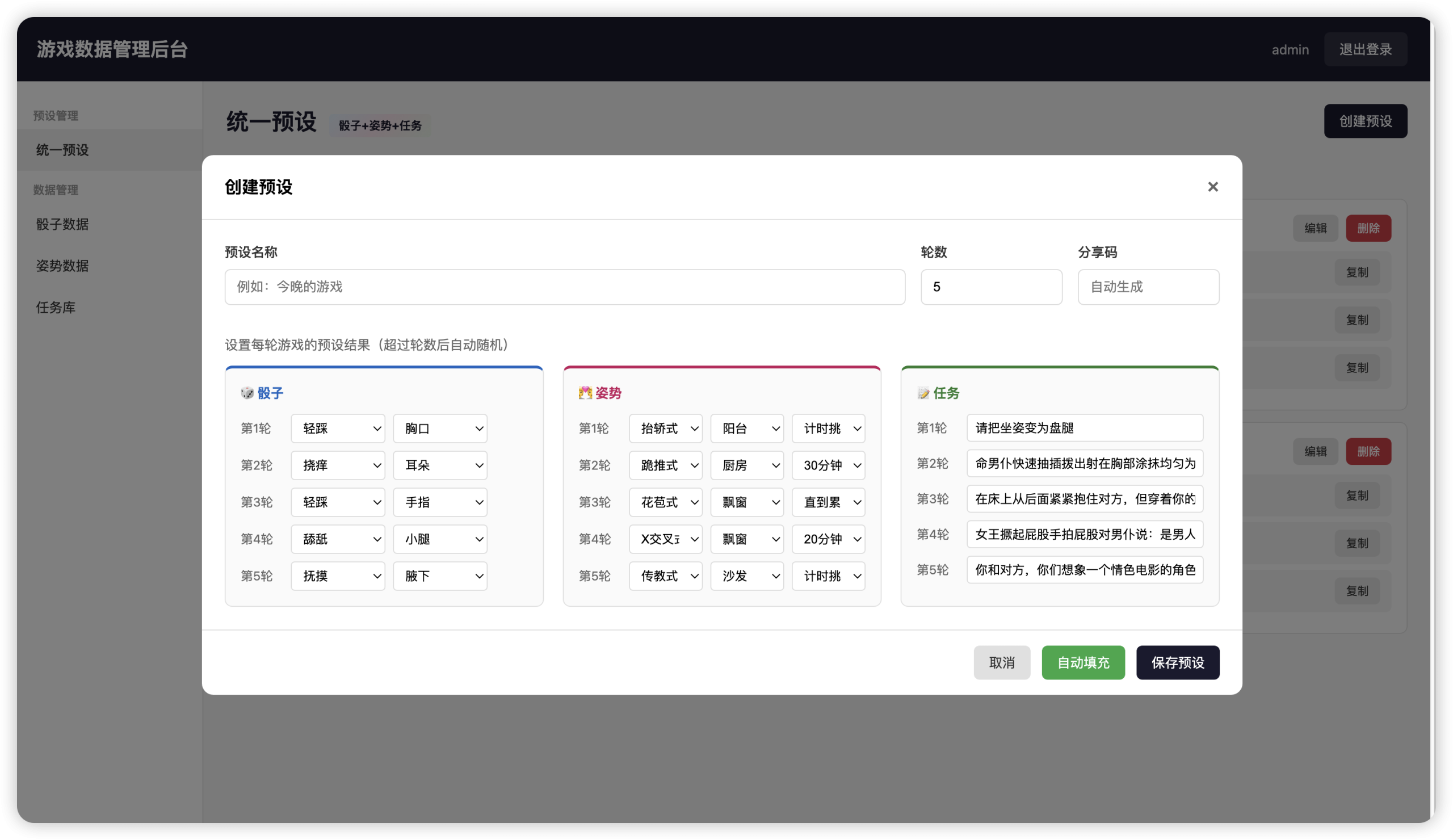Viewport: 1453px width, 840px height.
Task: Open 骰子数据 in the sidebar
Action: (62, 224)
